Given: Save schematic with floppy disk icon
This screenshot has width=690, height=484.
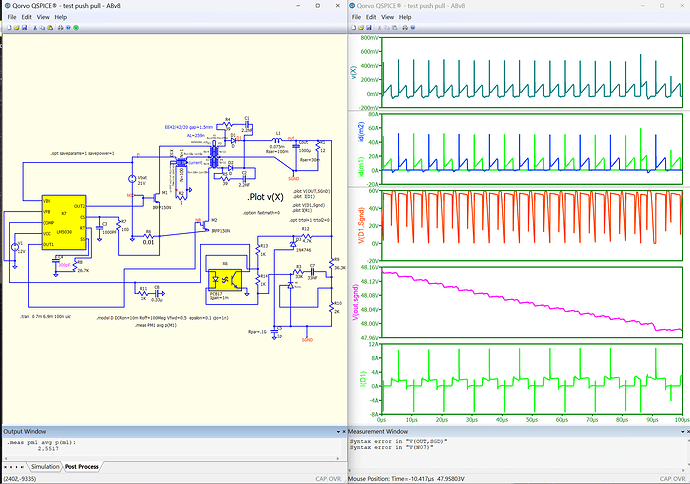Looking at the screenshot, I should pyautogui.click(x=25, y=28).
